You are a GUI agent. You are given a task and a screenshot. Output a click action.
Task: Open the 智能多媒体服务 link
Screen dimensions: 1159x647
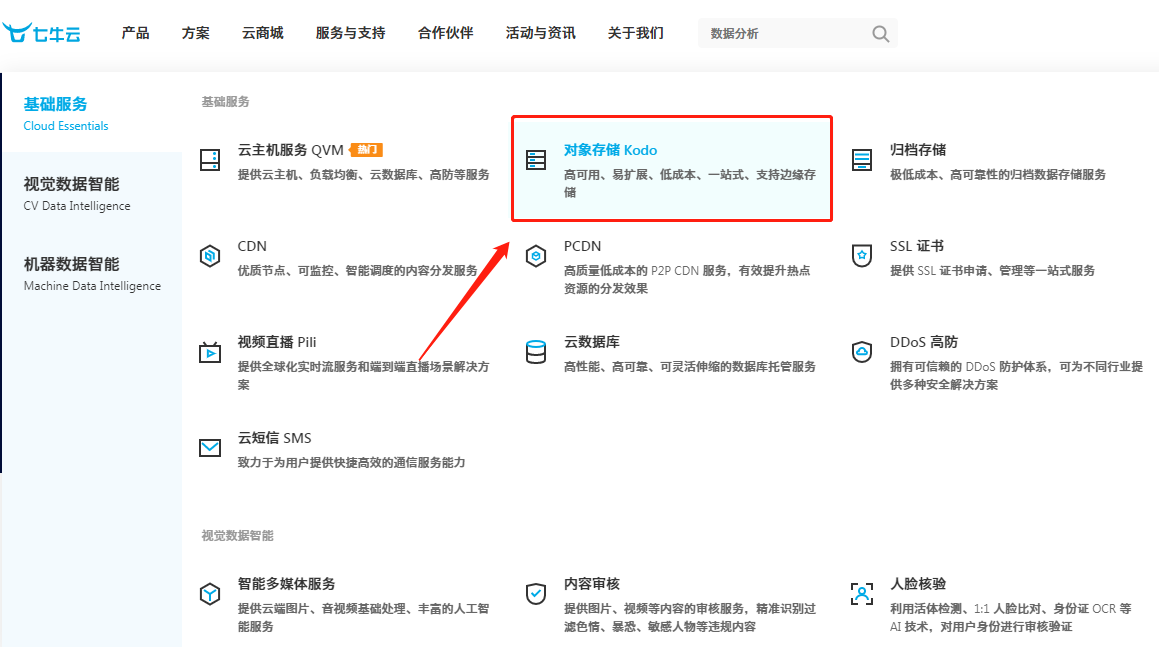[287, 584]
